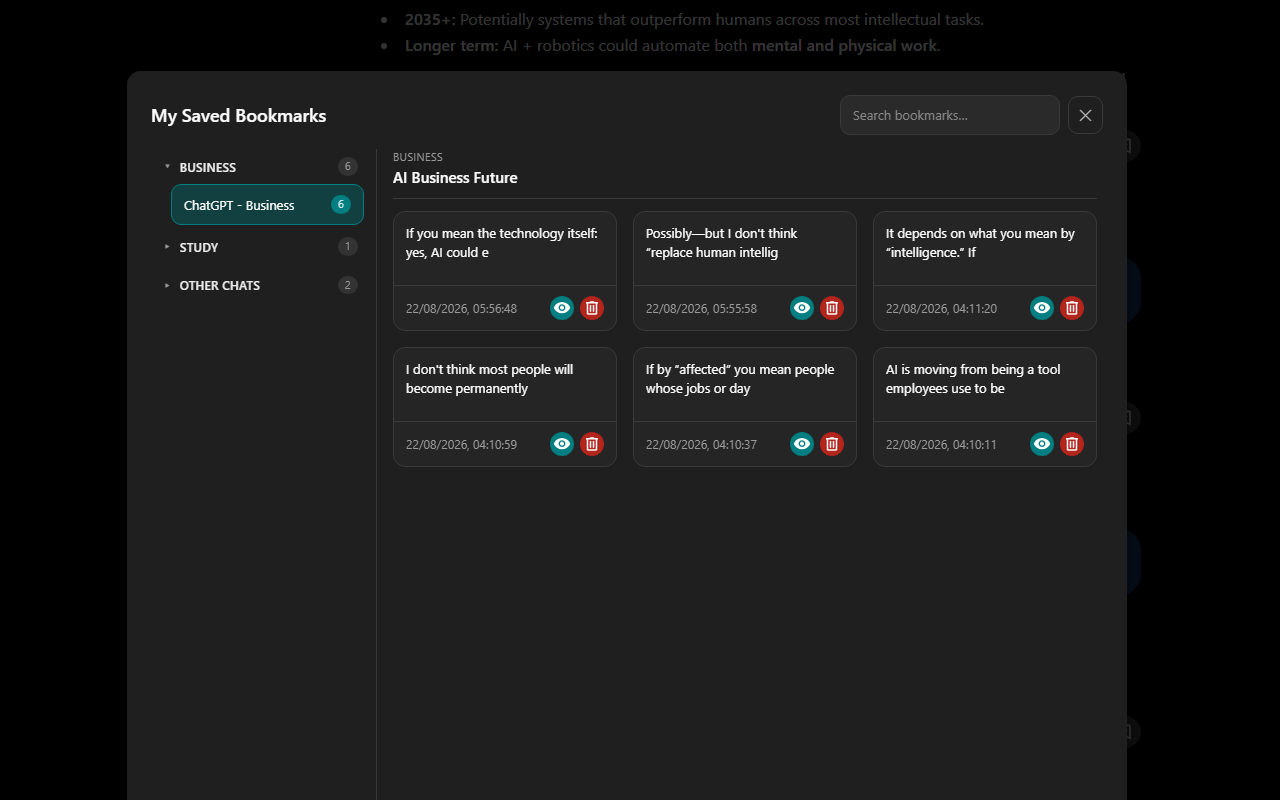View the 05:56:48 bookmark via eye icon
The height and width of the screenshot is (800, 1280).
pos(562,308)
